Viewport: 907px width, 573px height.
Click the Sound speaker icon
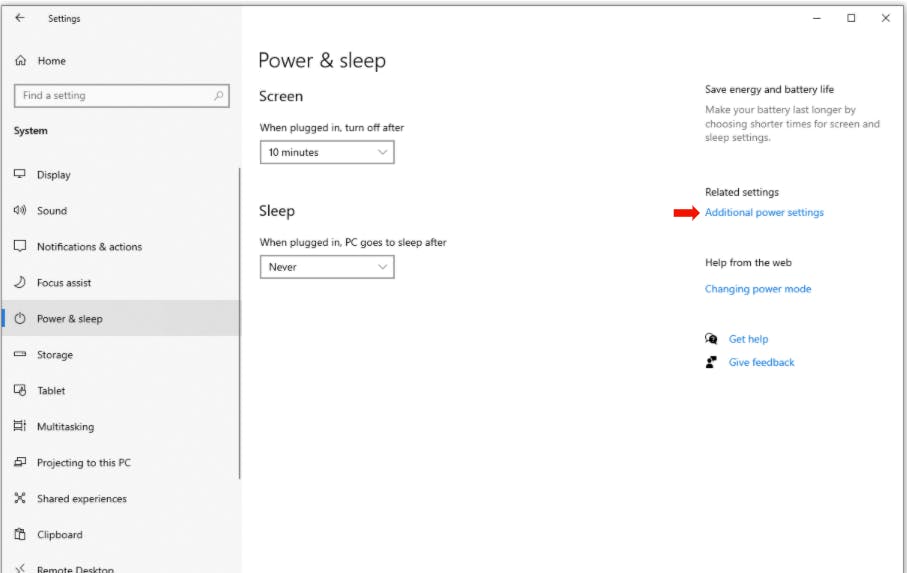point(20,211)
